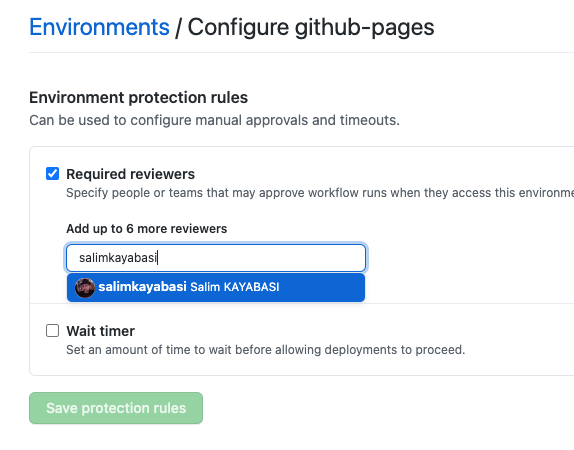Focus the reviewer search input field
574x450 pixels.
[x=216, y=258]
